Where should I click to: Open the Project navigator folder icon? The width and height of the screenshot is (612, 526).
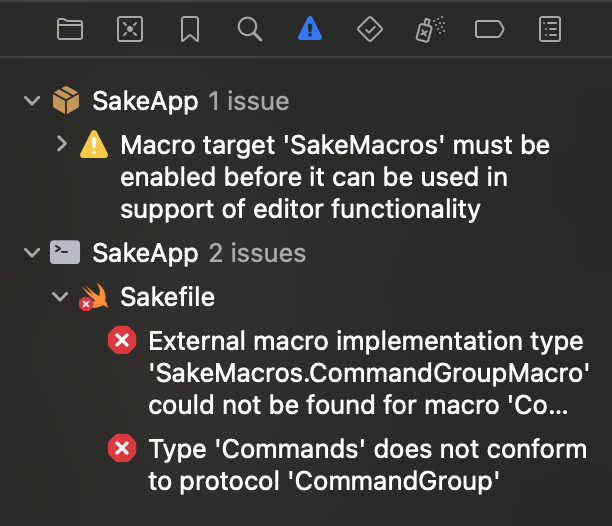[70, 29]
